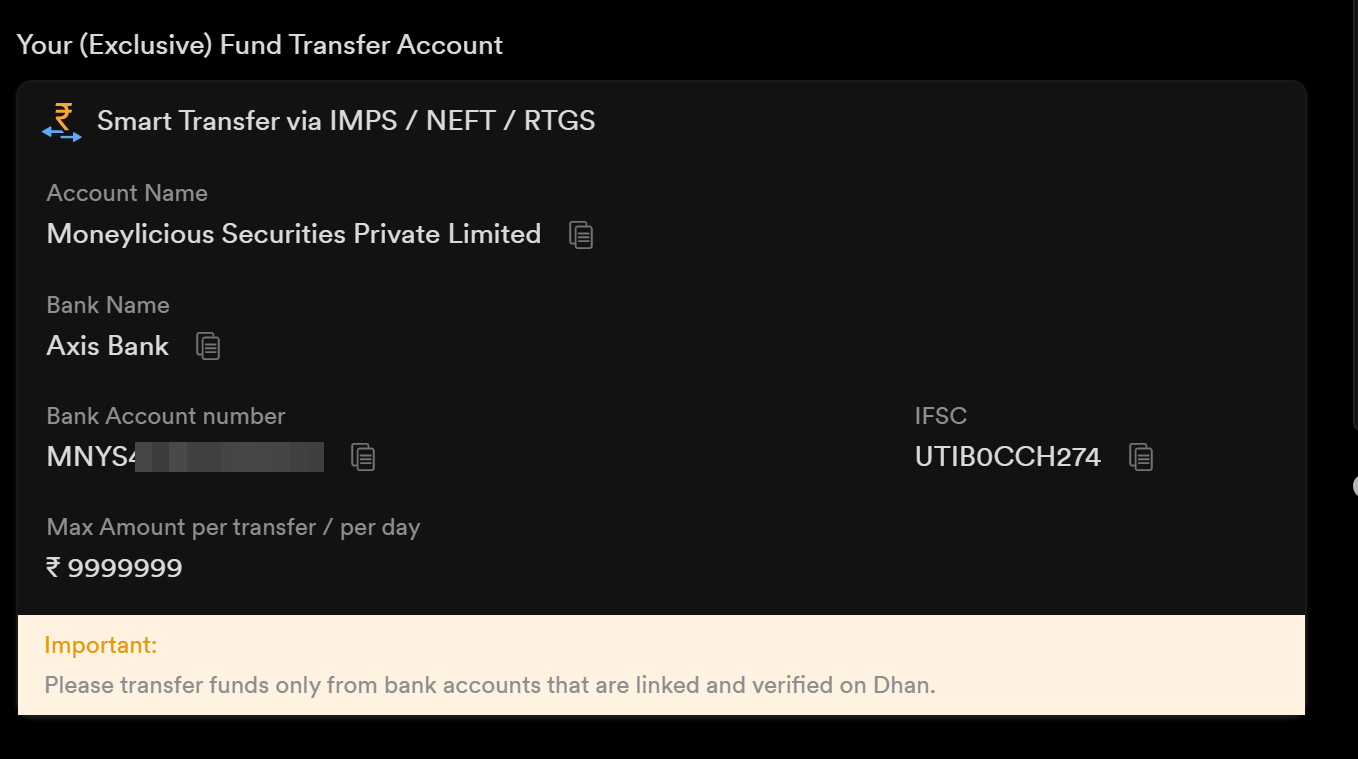Click the linked bank accounts notice text
Viewport: 1358px width, 759px height.
pos(490,685)
